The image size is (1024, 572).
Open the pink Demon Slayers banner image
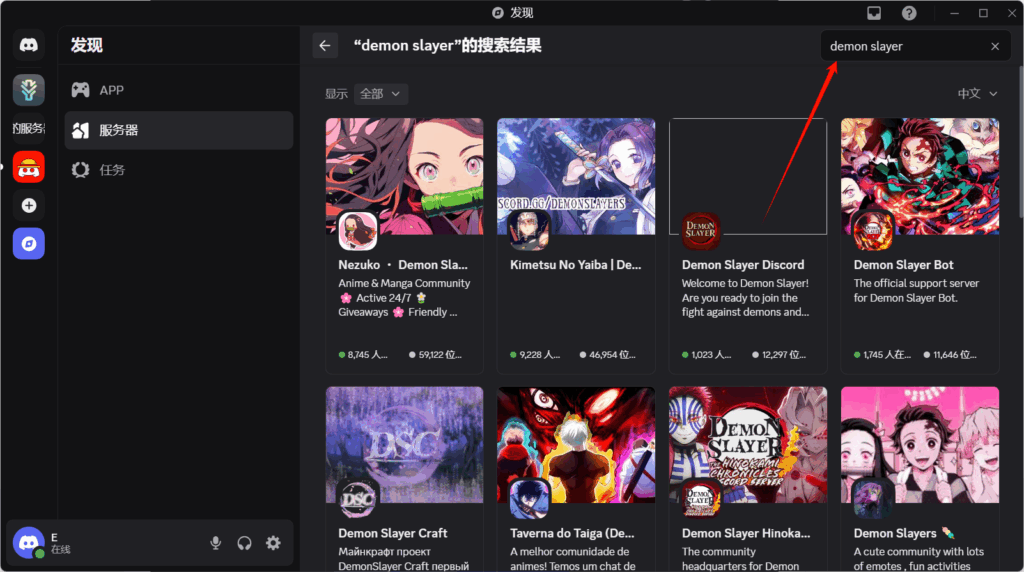920,445
